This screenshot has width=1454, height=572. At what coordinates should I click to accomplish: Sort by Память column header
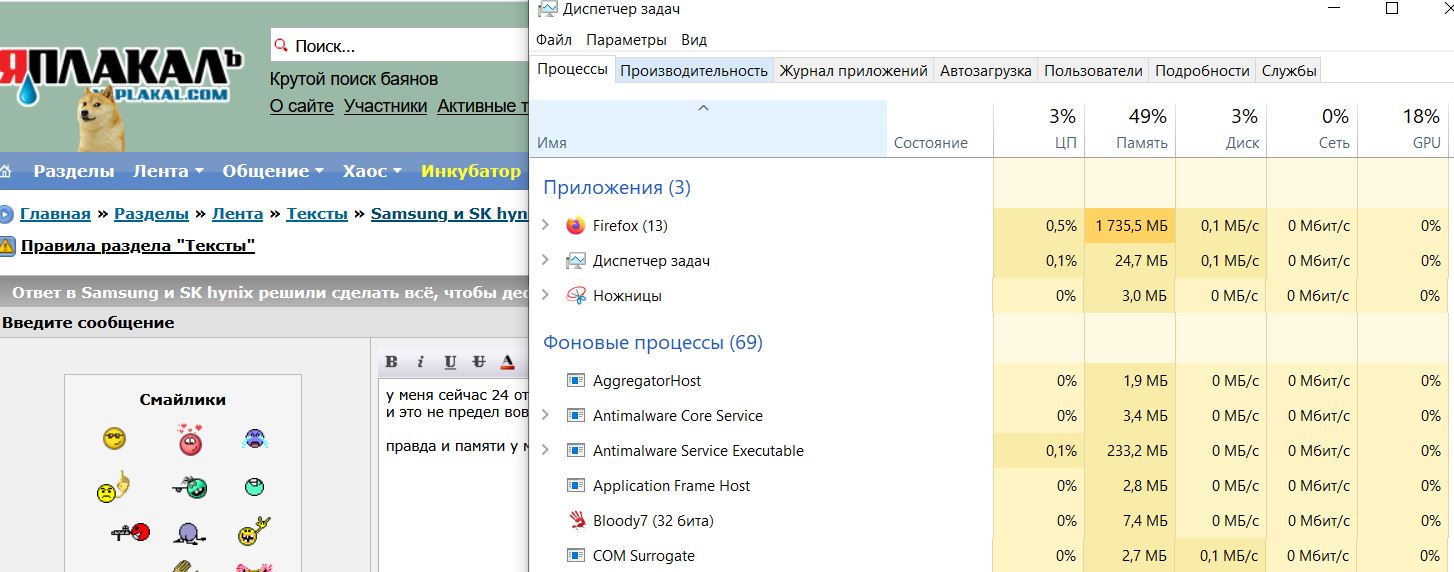[1130, 128]
